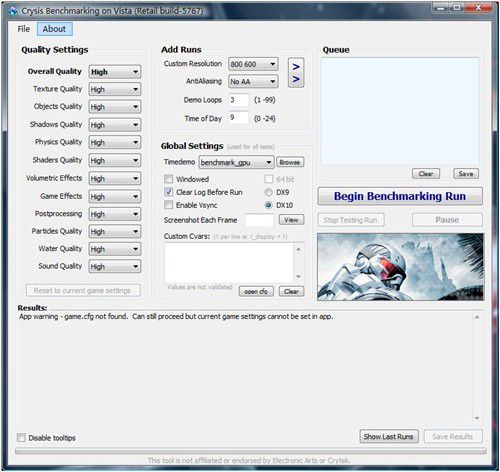Viewport: 500px width, 472px height.
Task: Click Begin Benchmarking Run
Action: 400,196
